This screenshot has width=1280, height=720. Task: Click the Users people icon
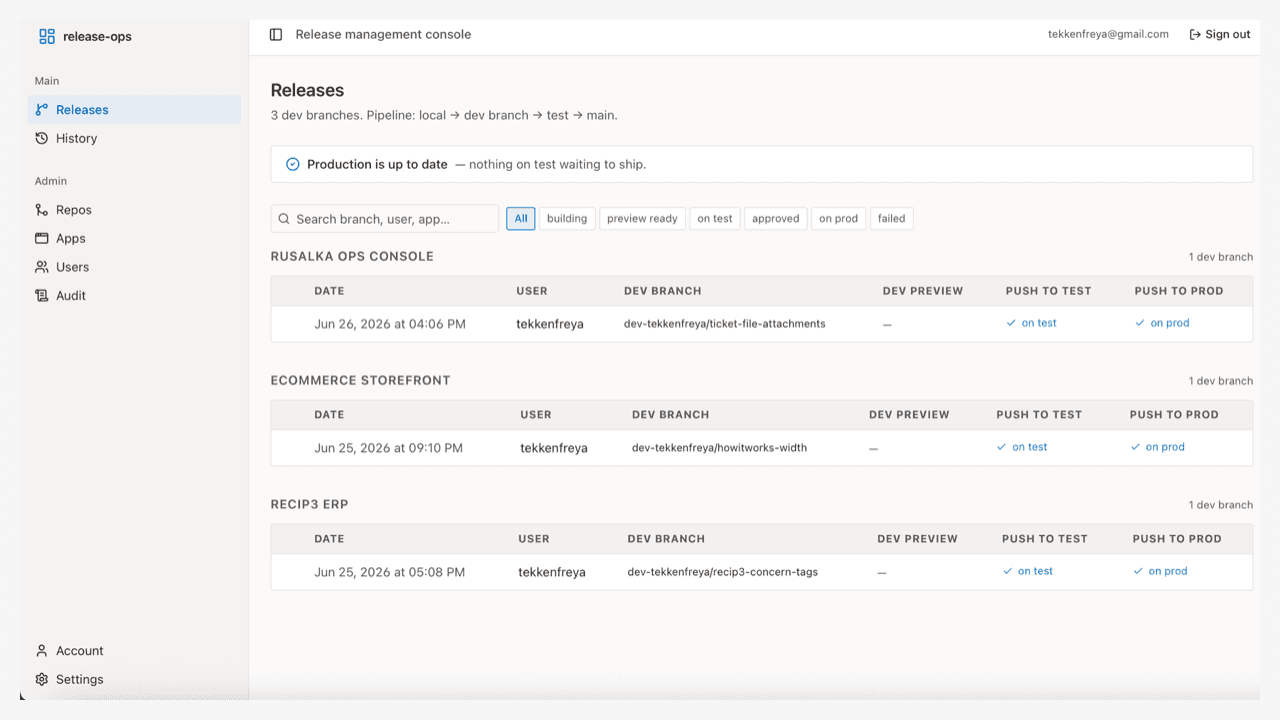pyautogui.click(x=42, y=267)
